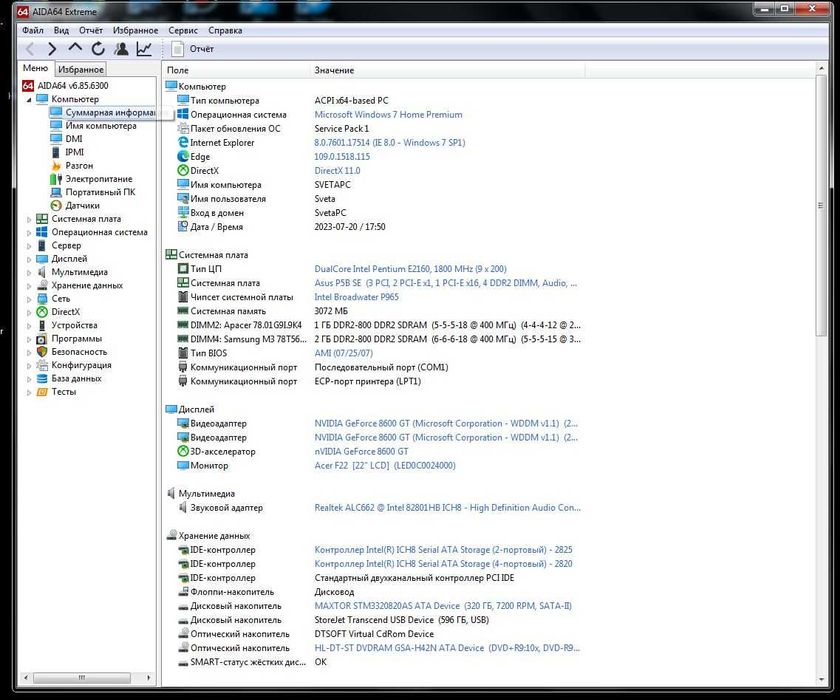Screen dimensions: 840x700
Task: Click the Back navigation arrow in toolbar
Action: tap(30, 49)
